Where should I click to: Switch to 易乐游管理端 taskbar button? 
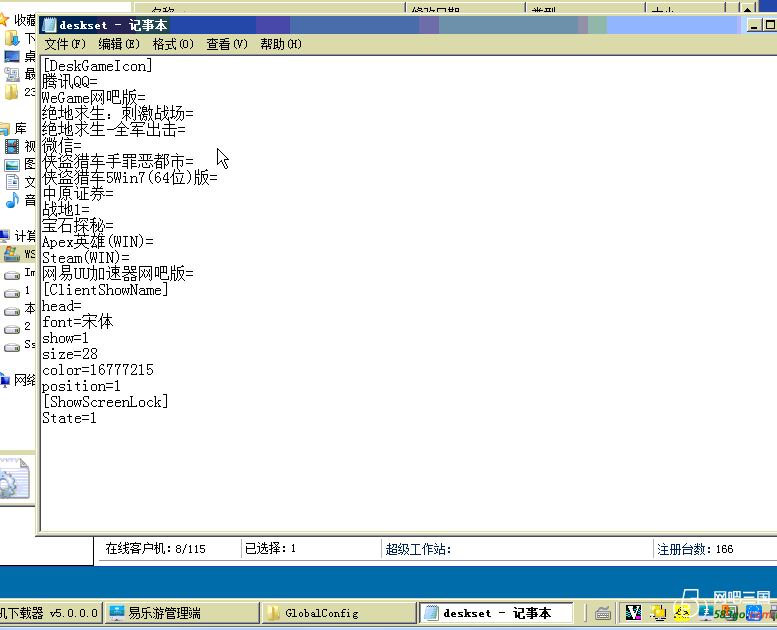pyautogui.click(x=182, y=613)
